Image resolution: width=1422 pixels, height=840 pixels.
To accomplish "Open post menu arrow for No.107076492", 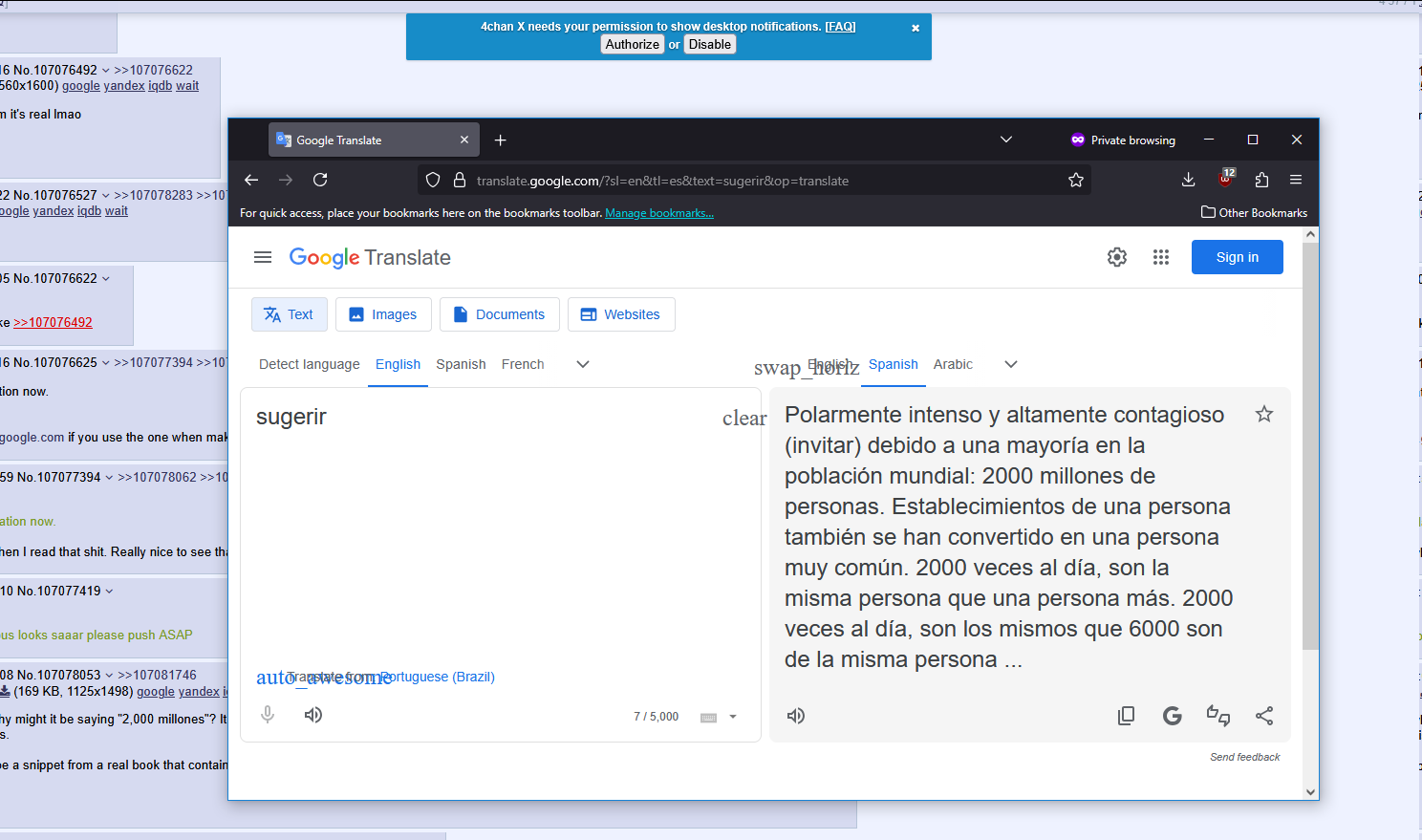I will pos(106,71).
